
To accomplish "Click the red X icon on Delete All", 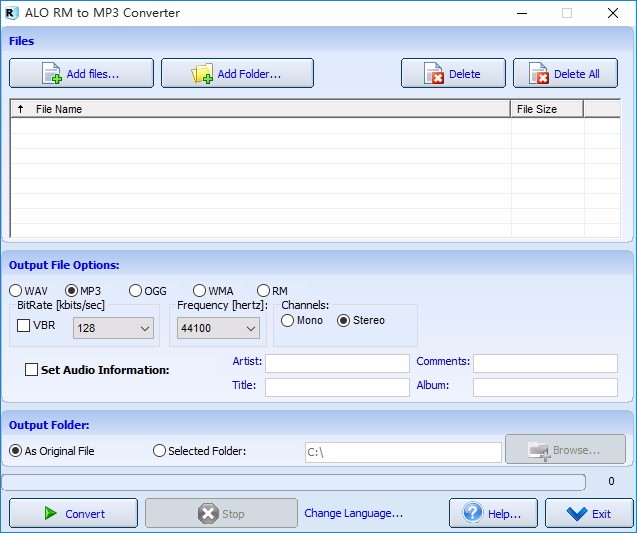I will [x=539, y=74].
